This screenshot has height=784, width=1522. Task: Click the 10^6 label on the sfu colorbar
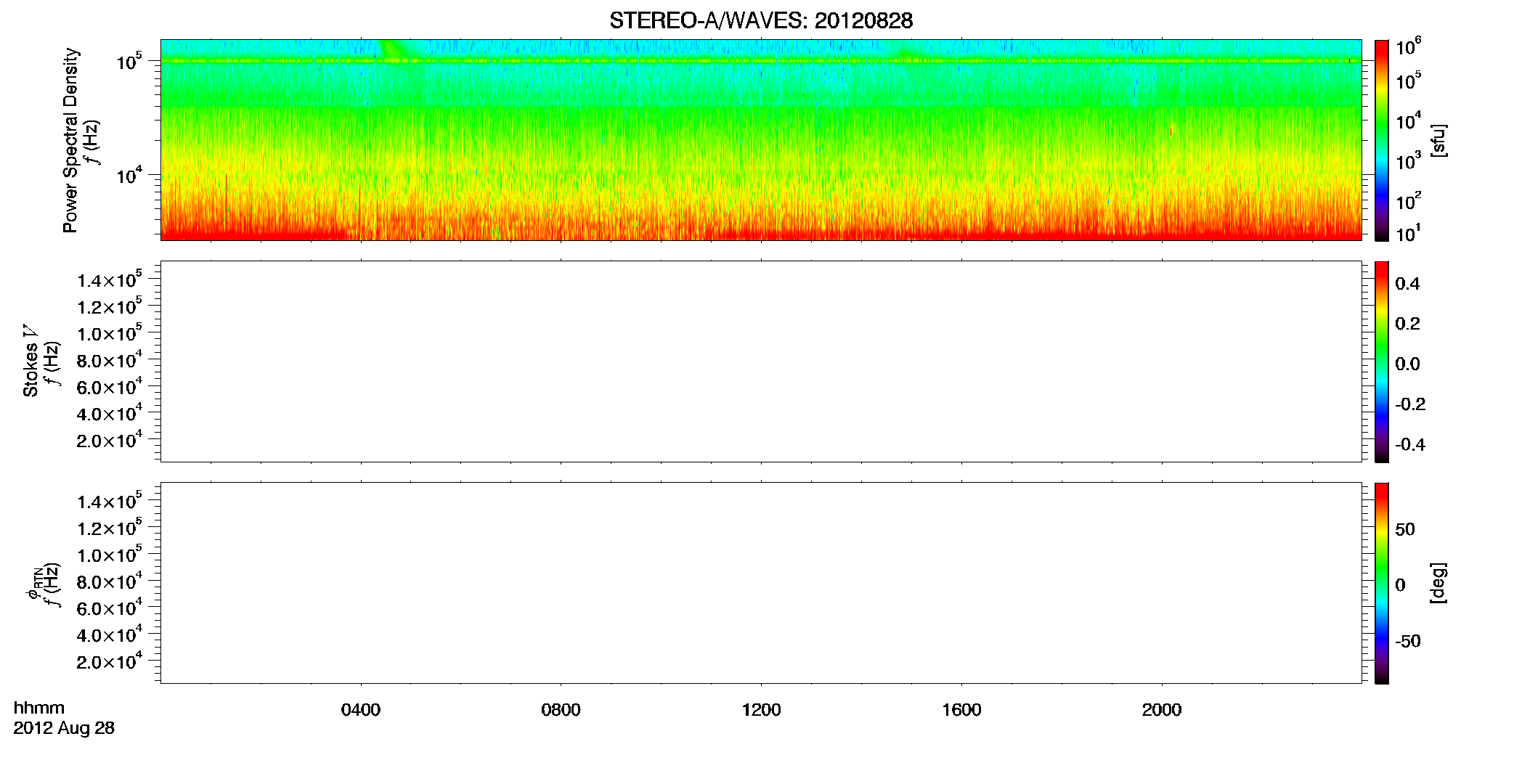pos(1409,47)
